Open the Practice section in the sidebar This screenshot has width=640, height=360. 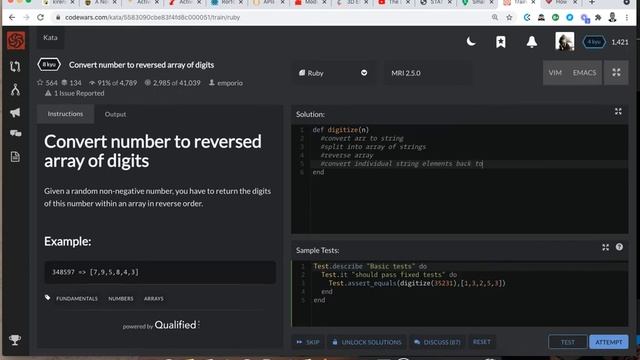click(x=15, y=67)
